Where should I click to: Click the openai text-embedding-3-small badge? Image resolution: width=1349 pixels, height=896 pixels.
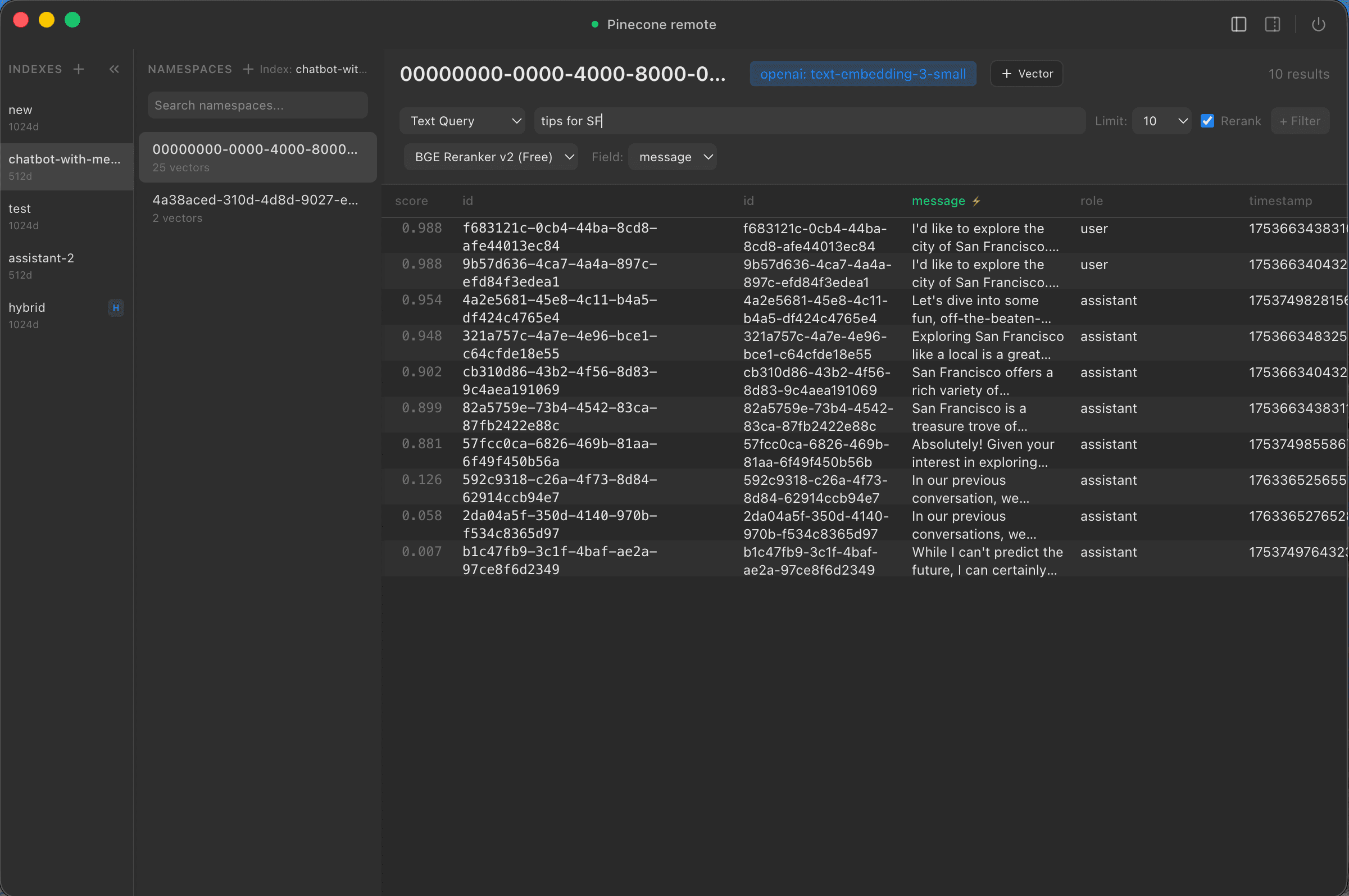(862, 74)
